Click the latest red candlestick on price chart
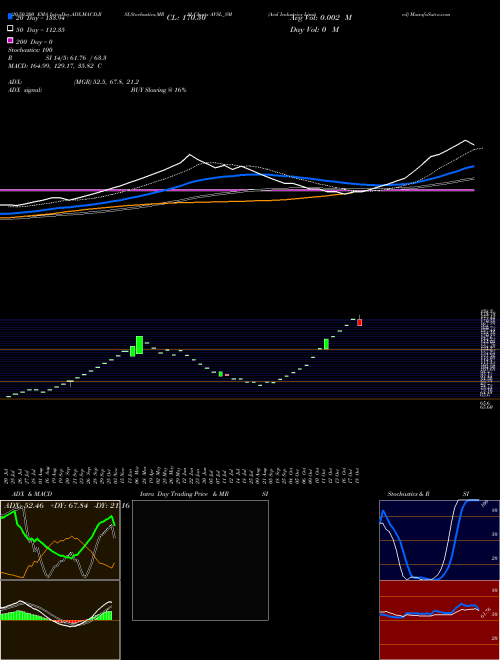Image resolution: width=500 pixels, height=660 pixels. click(359, 322)
